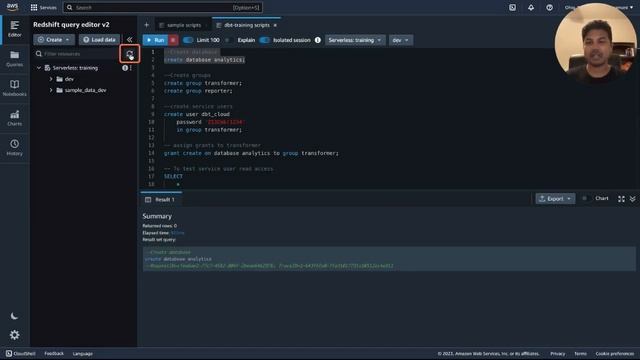Viewport: 640px width, 360px height.
Task: Open the Create dropdown
Action: point(54,40)
